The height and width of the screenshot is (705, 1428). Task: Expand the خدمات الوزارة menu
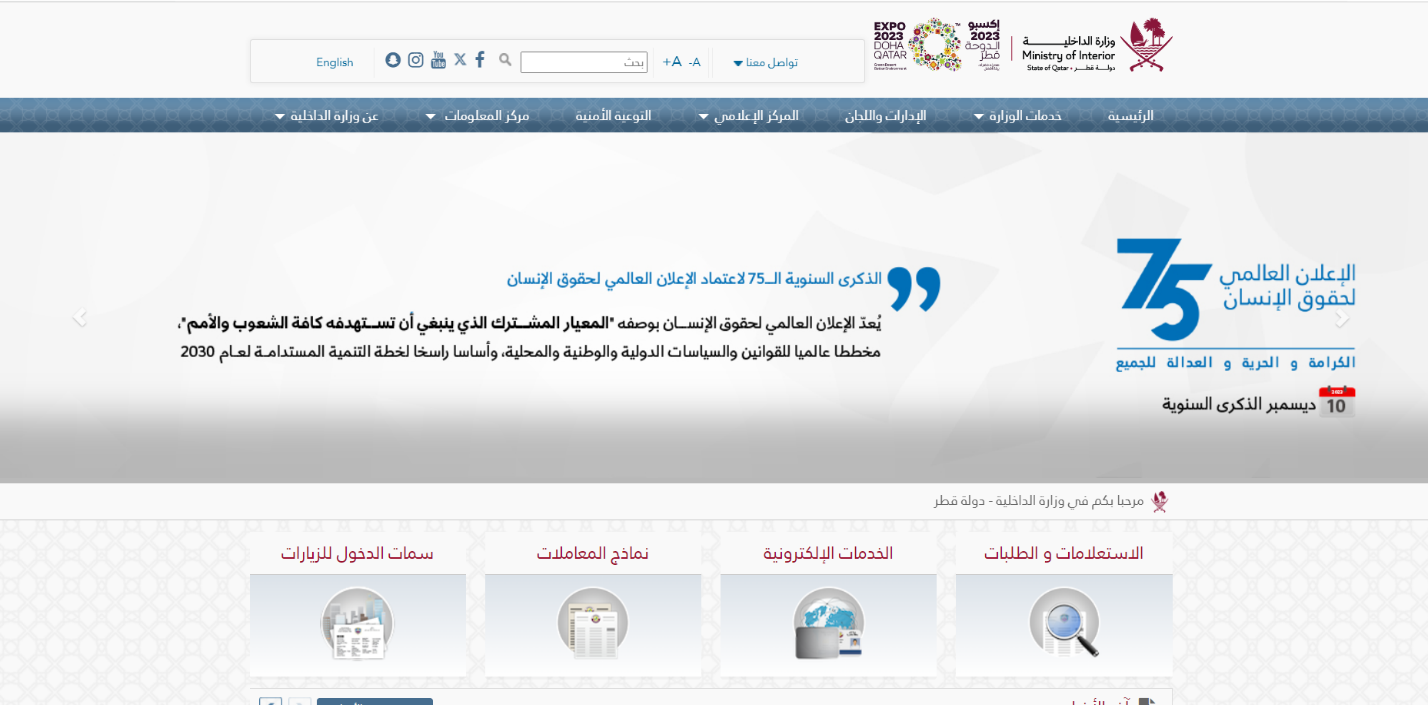1018,116
